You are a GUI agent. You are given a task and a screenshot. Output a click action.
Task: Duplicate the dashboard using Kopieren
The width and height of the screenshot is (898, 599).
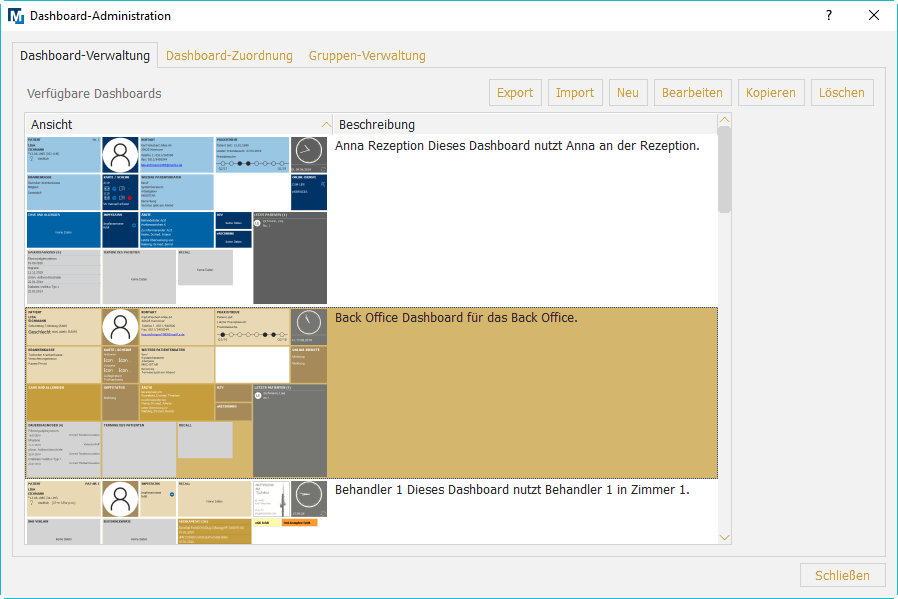pyautogui.click(x=770, y=93)
